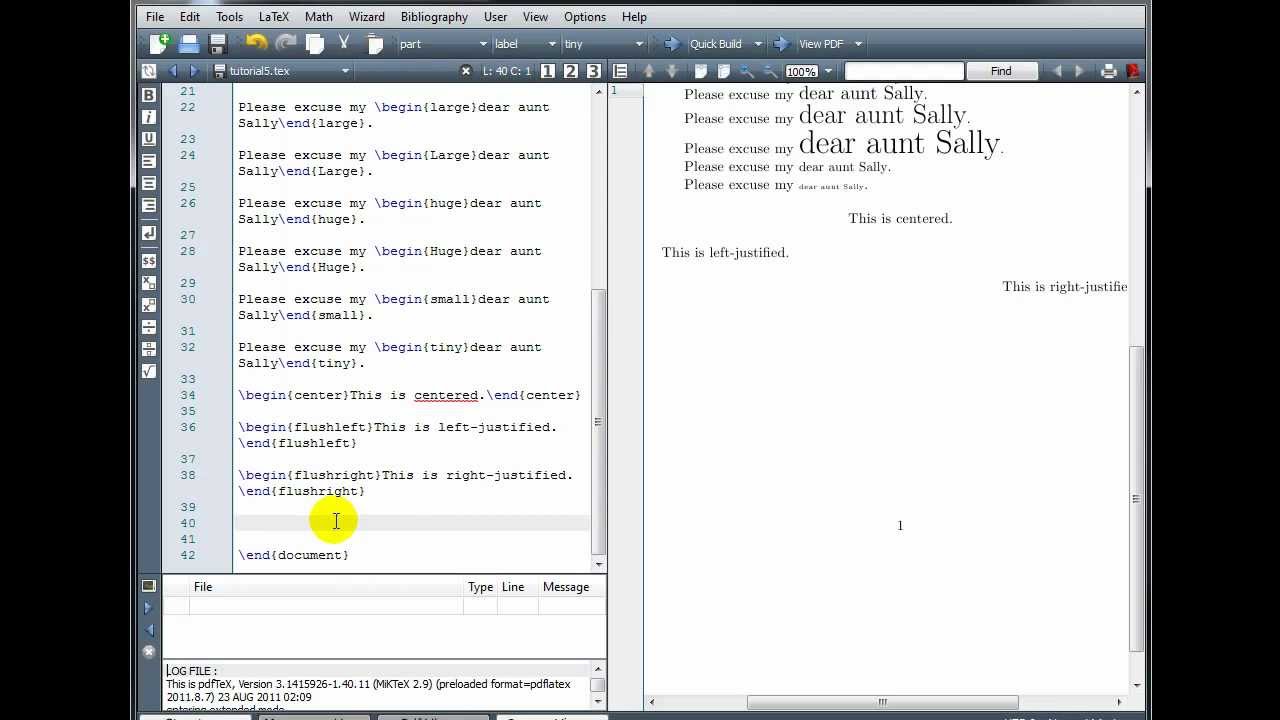This screenshot has height=720, width=1280.
Task: Print the PDF with the printer icon
Action: click(1108, 71)
